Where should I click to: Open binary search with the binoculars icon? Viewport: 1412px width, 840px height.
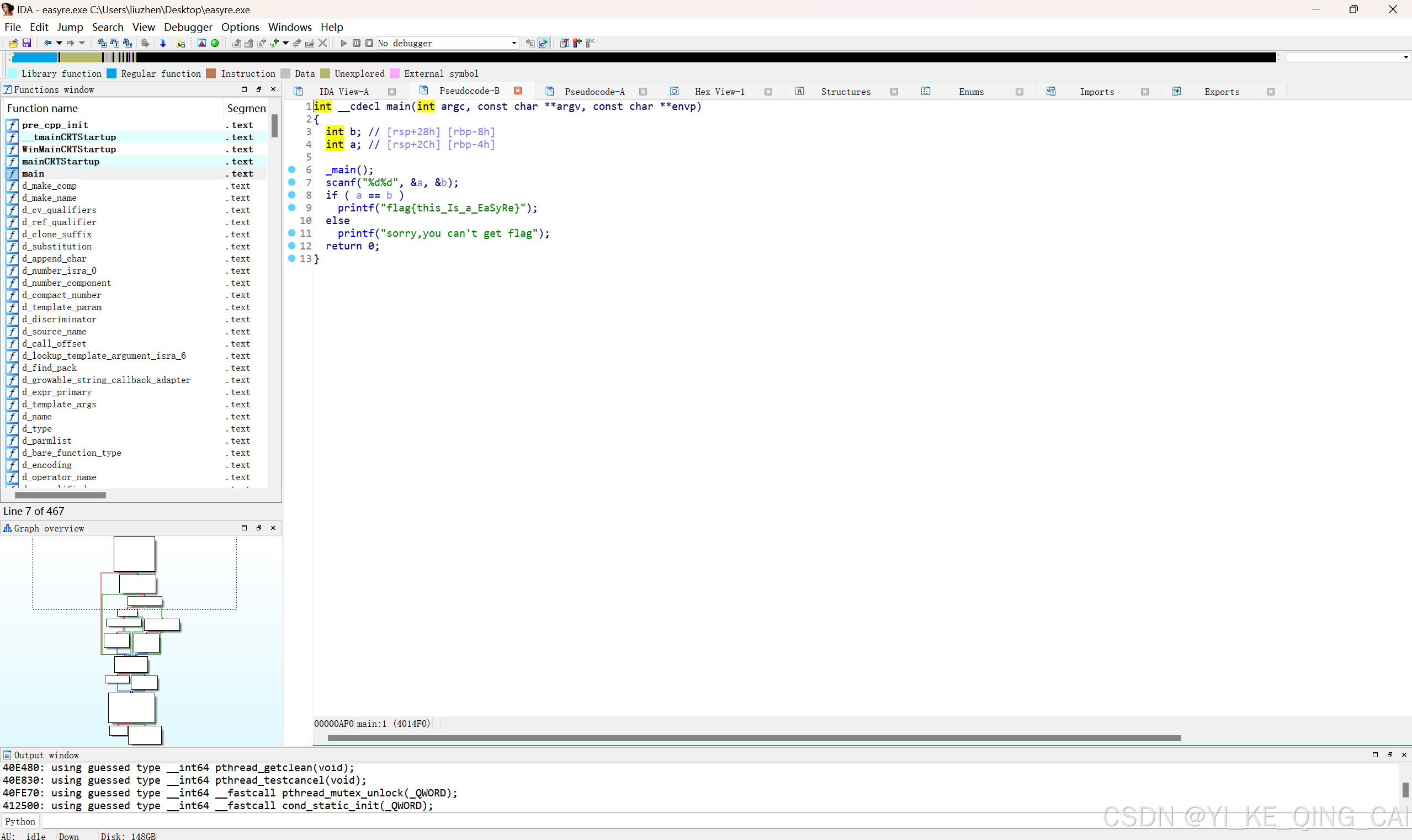click(x=128, y=43)
